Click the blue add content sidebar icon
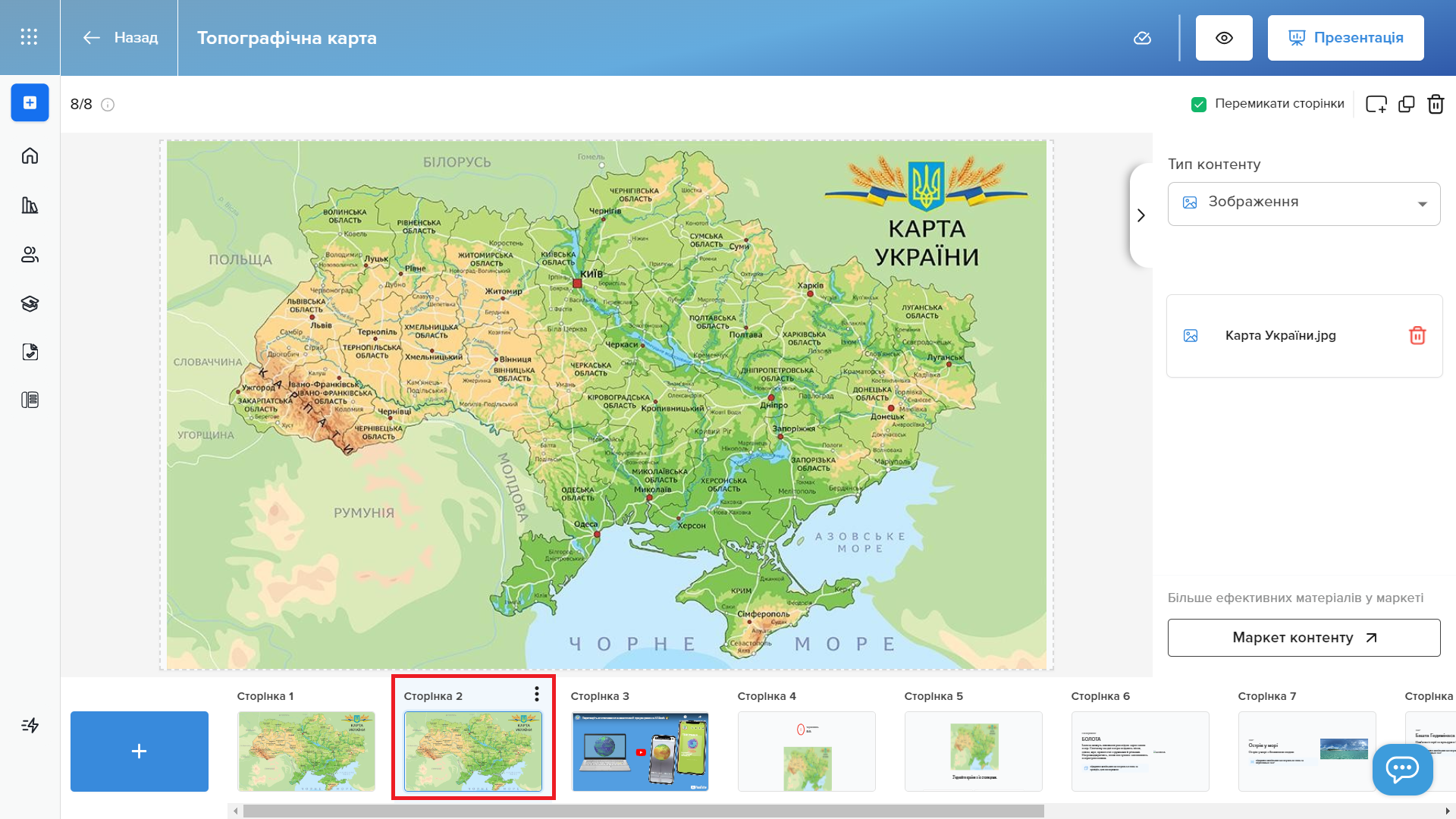The width and height of the screenshot is (1456, 819). (x=30, y=103)
